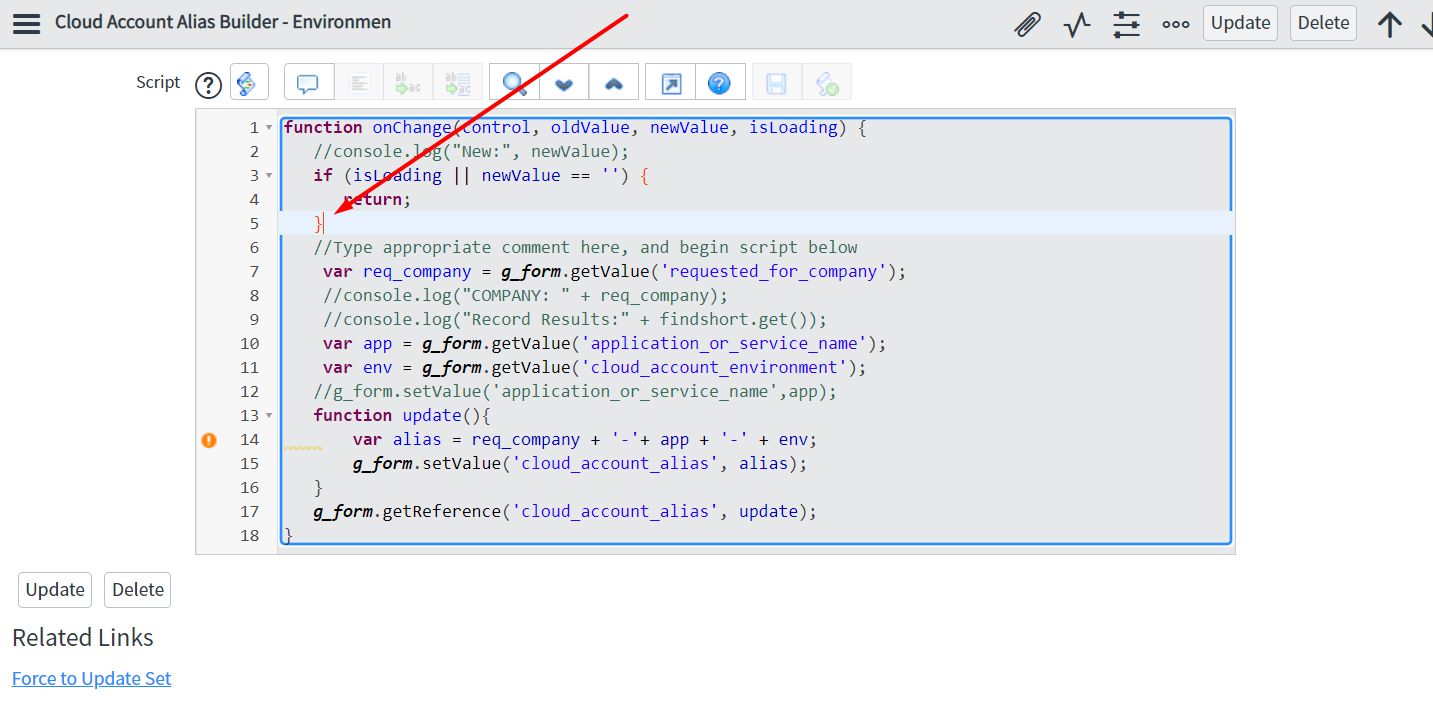Click the save script icon
The height and width of the screenshot is (711, 1433).
(775, 82)
